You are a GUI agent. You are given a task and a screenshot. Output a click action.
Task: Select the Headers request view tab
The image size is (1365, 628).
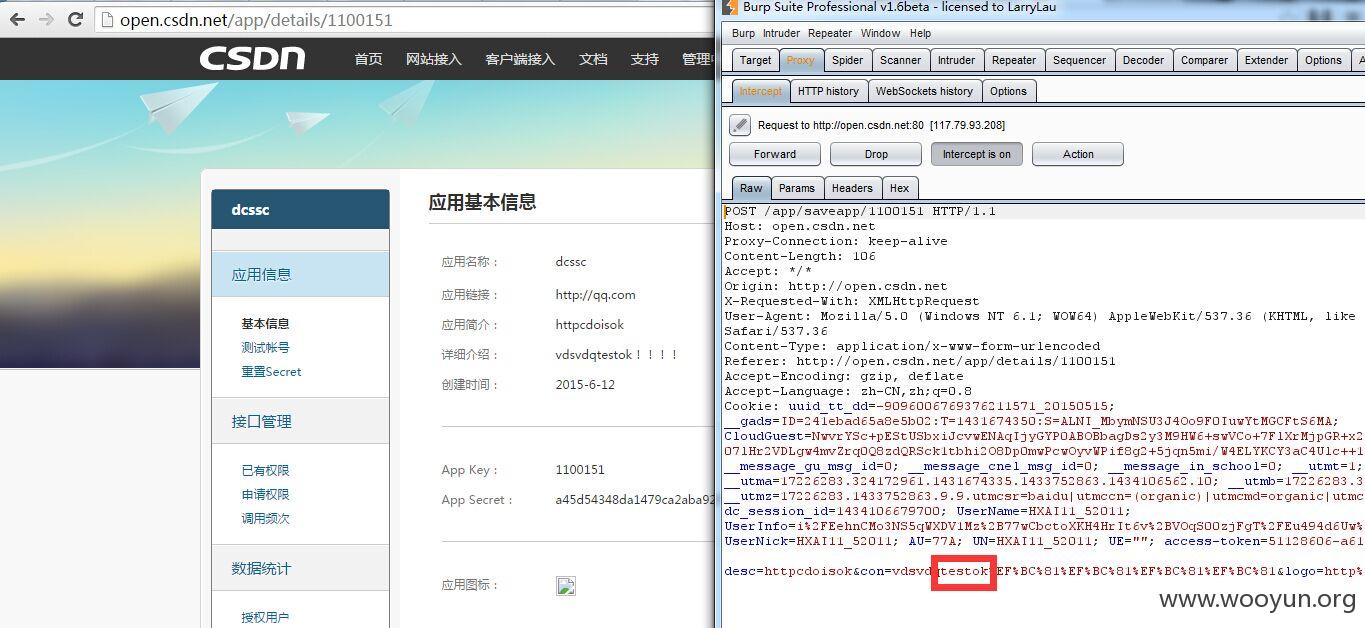852,188
